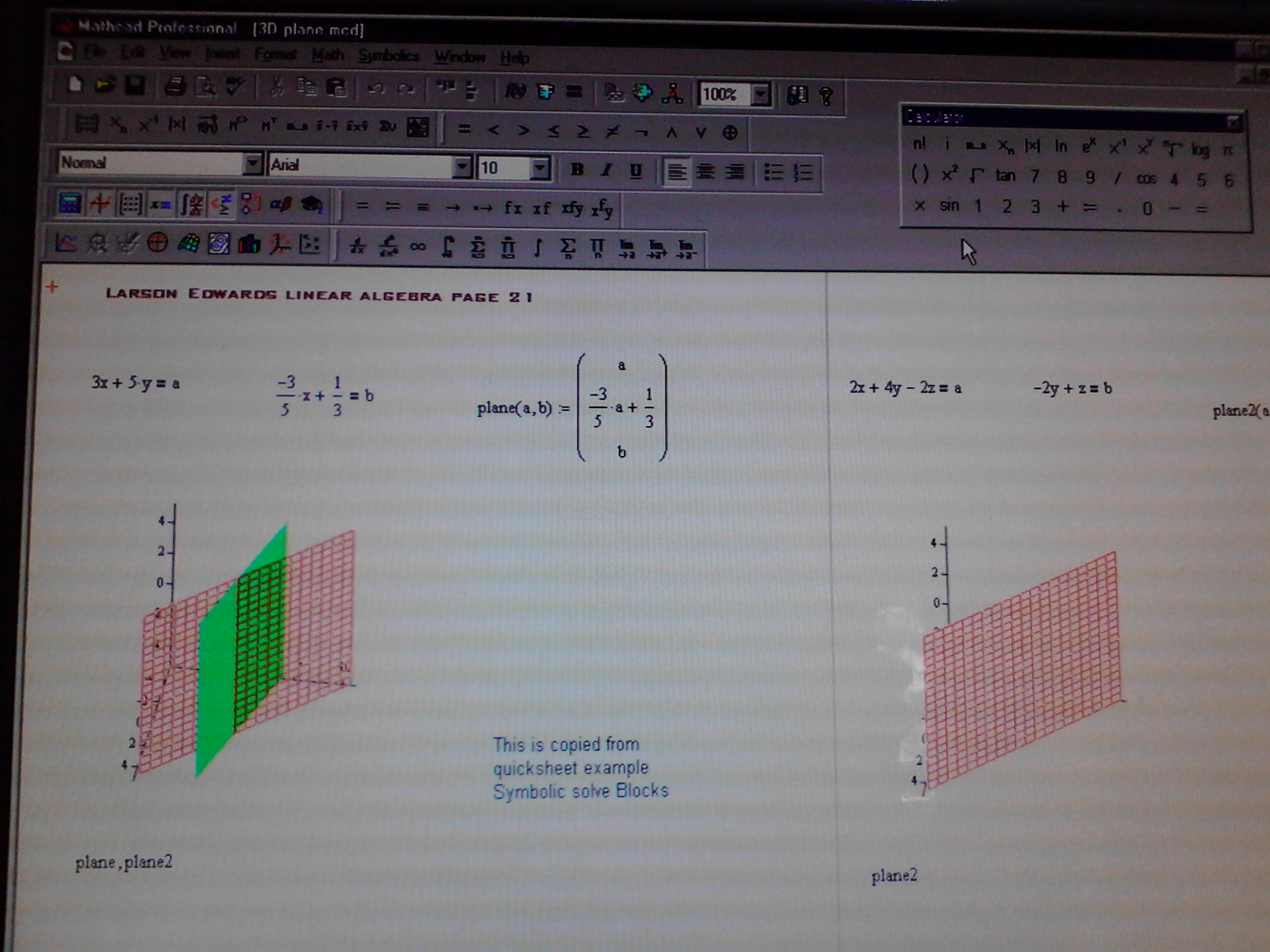Click the not-equal-to boolean operator
Screen dimensions: 1270x952
coord(612,131)
